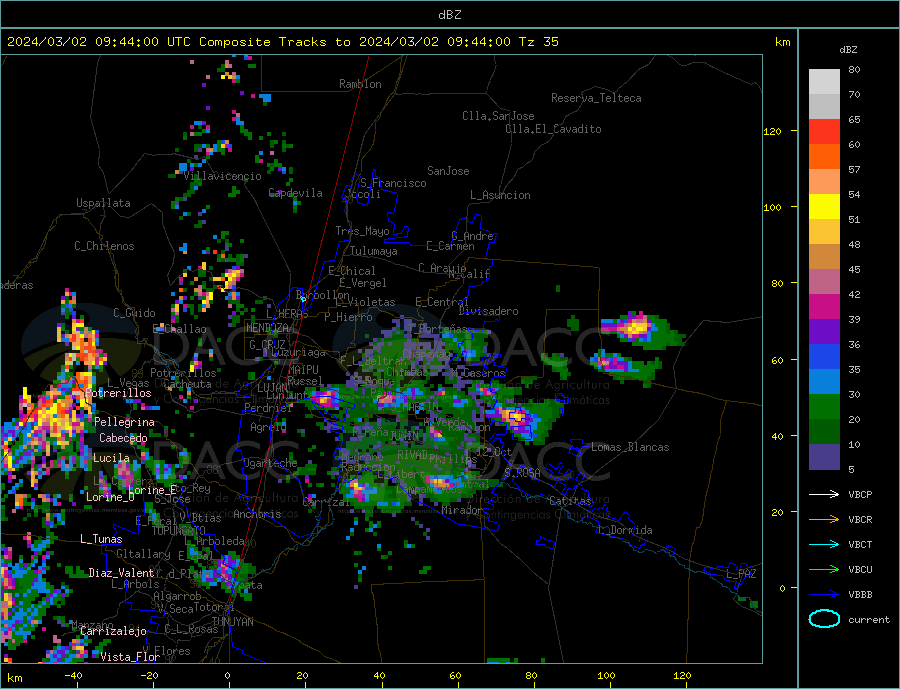Select the slate violet 5–10 dBZ swatch
The image size is (900, 689).
point(825,457)
